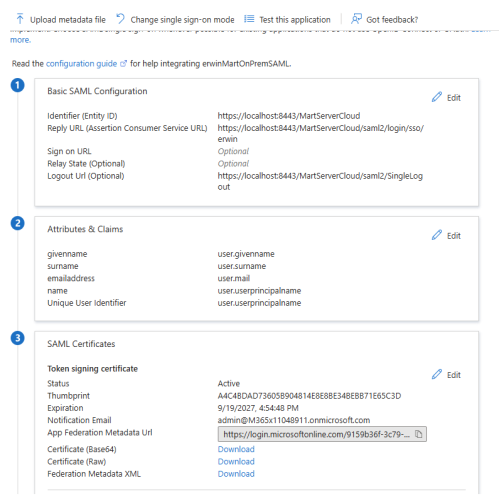This screenshot has width=499, height=496.
Task: Select Test this application command
Action: (295, 20)
